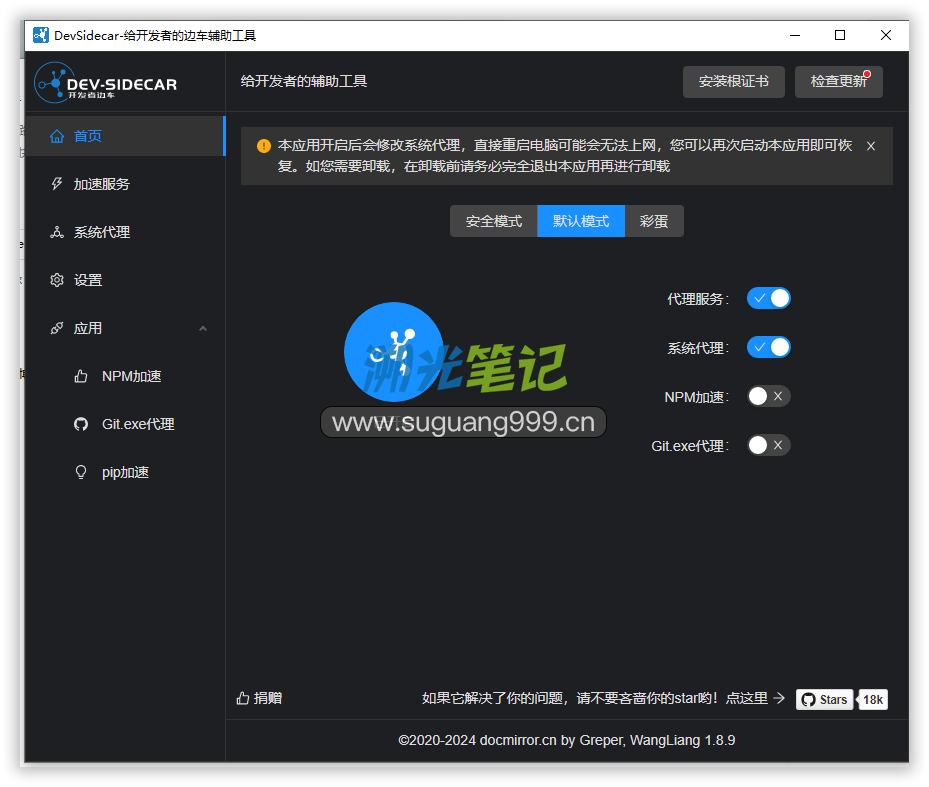Open the pip加速 submenu item
The width and height of the screenshot is (929, 787).
(125, 472)
